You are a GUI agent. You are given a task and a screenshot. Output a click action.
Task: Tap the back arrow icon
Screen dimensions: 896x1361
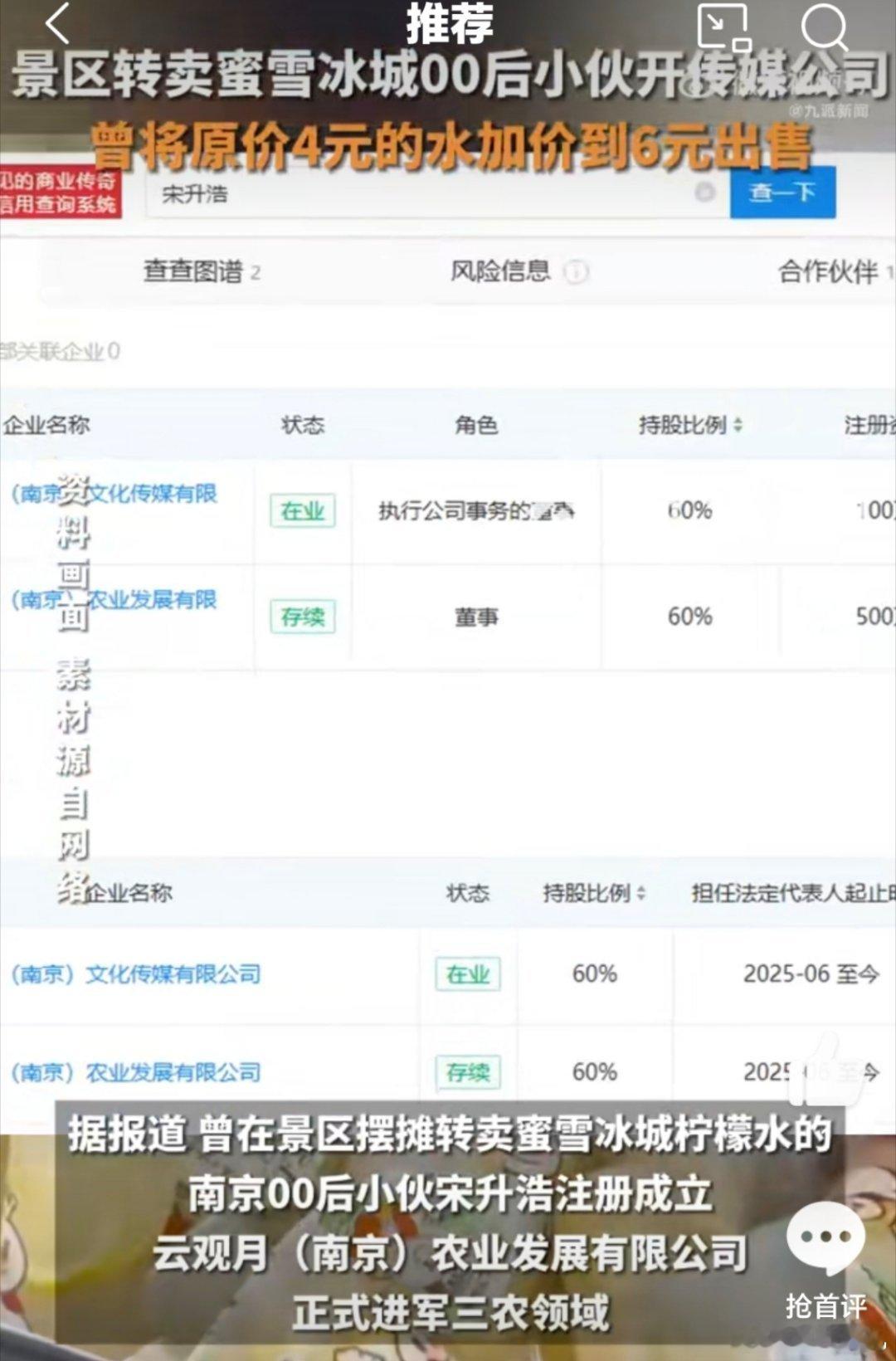56,22
